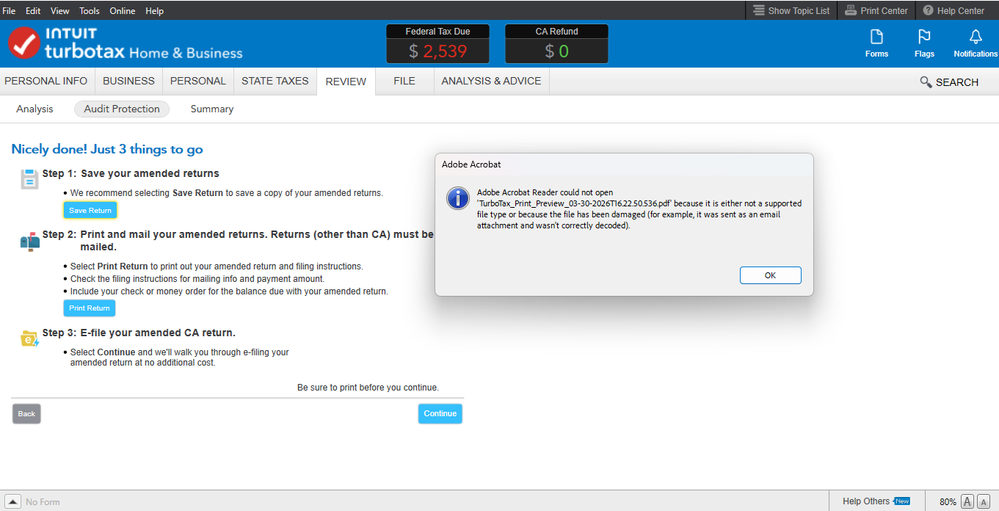This screenshot has height=511, width=999.
Task: Click the No Form status label
Action: [x=43, y=502]
